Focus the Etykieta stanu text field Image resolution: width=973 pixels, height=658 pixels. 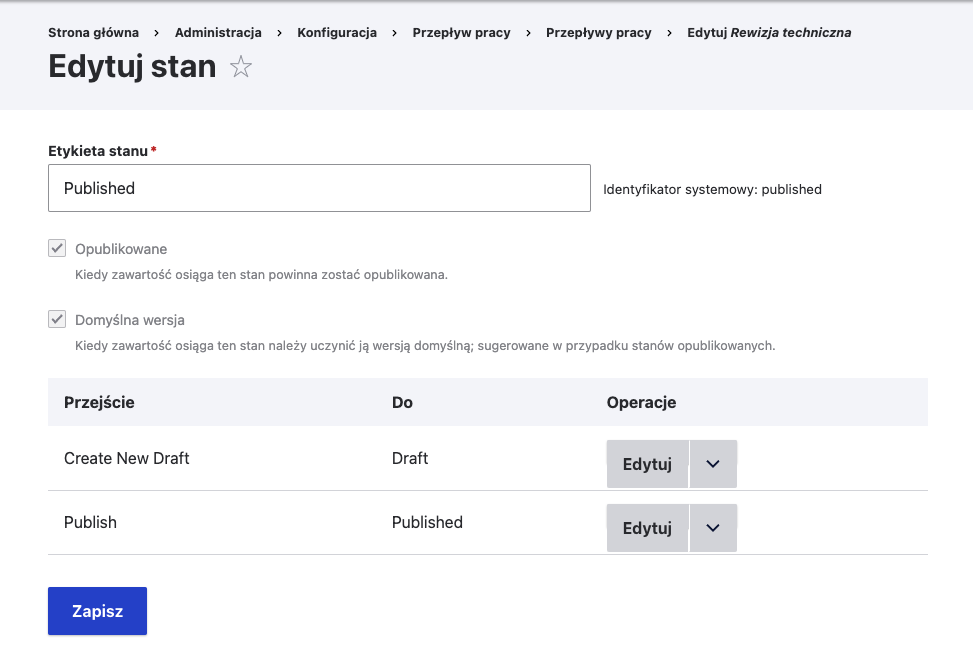319,188
